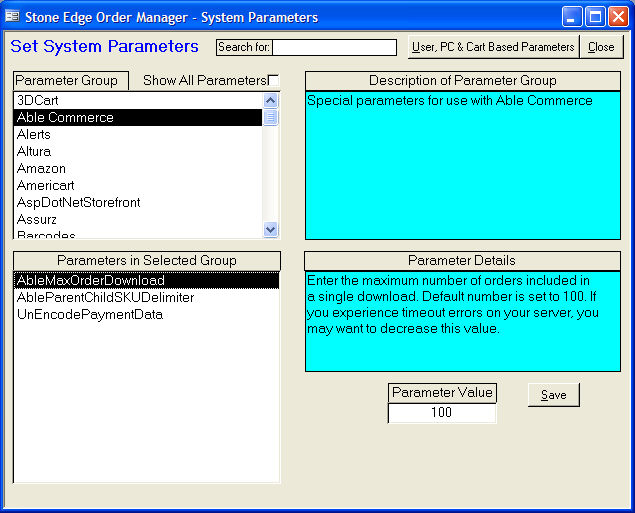Click the group list scroll up arrow
635x513 pixels.
point(271,100)
